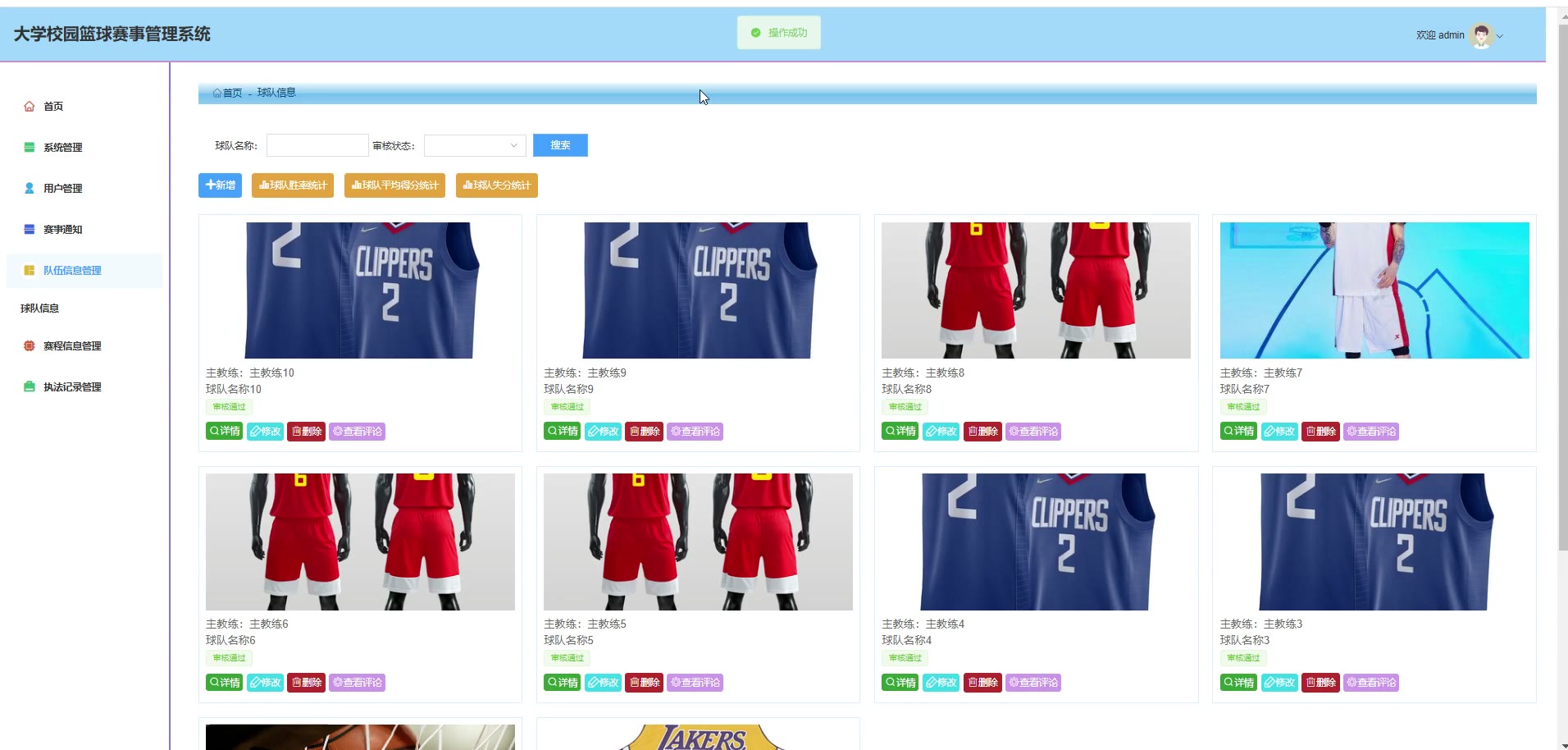View 详情 for 球队名称3
1568x750 pixels.
(x=1238, y=683)
